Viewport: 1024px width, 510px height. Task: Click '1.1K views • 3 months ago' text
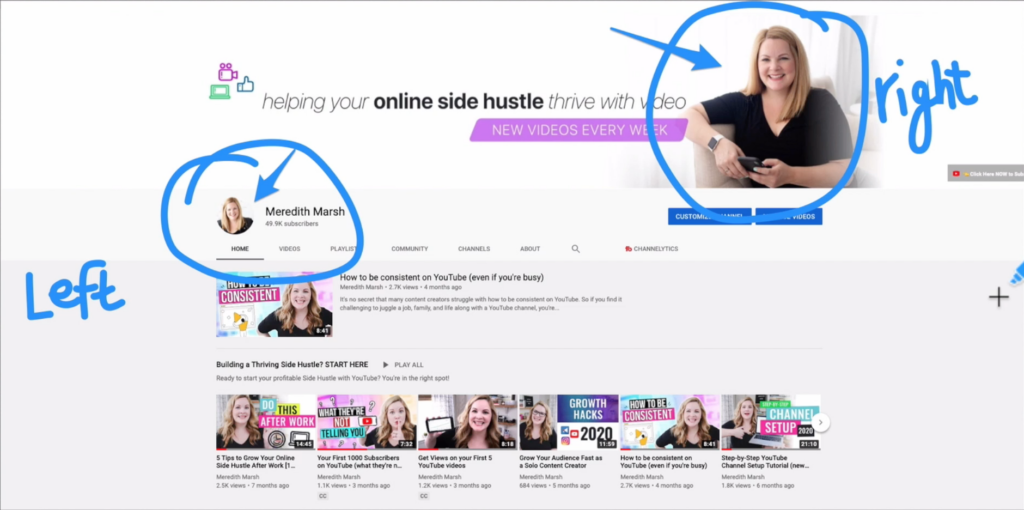point(354,486)
